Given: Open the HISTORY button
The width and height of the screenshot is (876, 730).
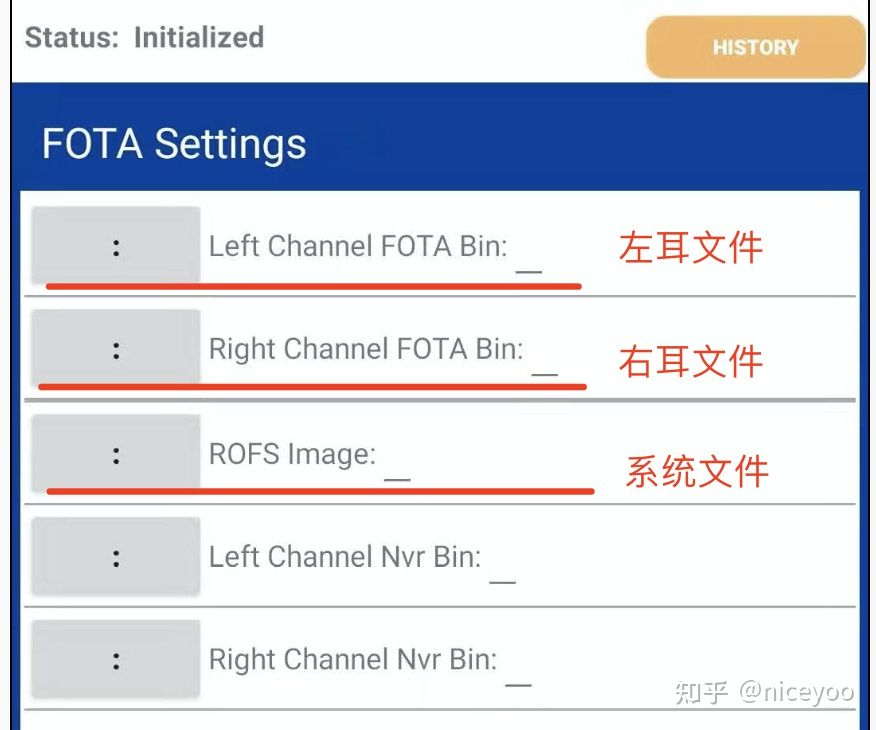Looking at the screenshot, I should coord(755,47).
